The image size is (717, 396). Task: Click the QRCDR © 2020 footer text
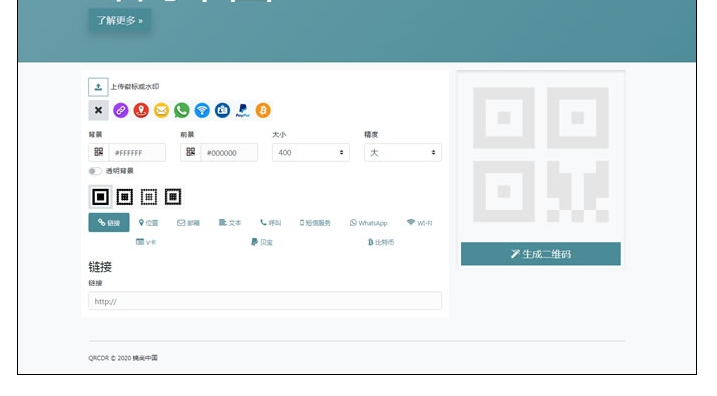[123, 358]
